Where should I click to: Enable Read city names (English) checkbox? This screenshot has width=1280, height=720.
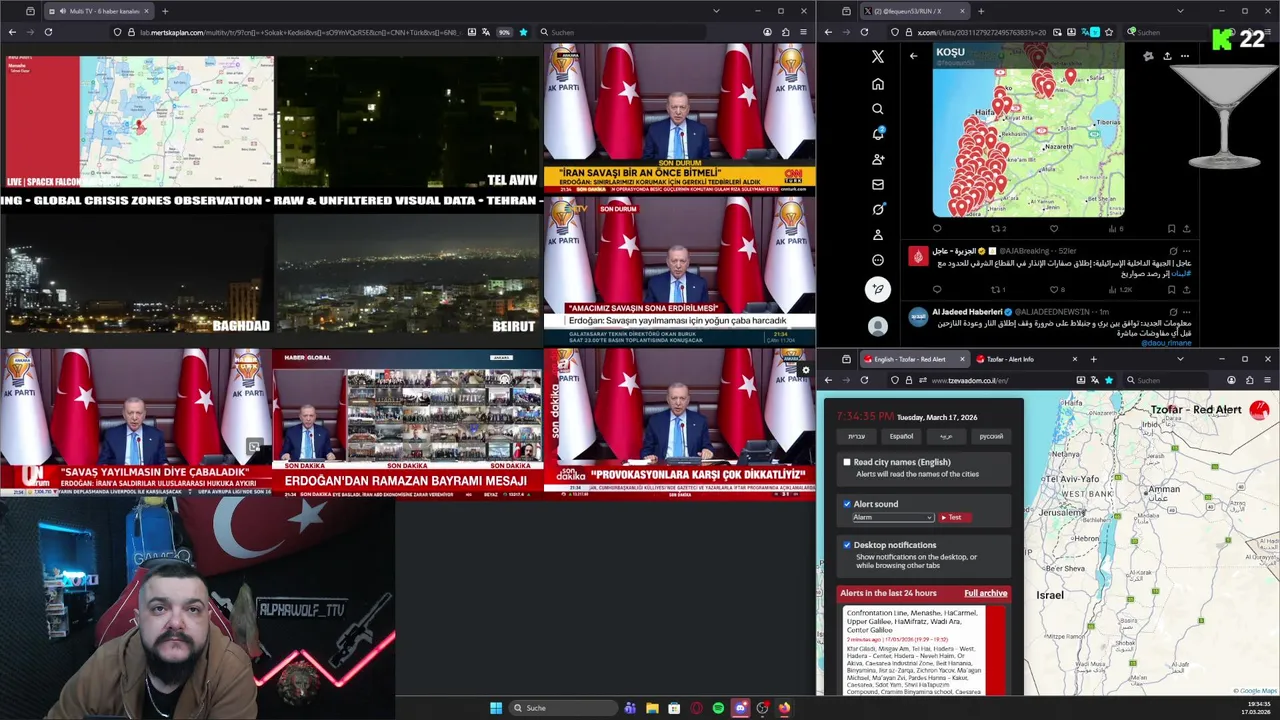tap(847, 462)
